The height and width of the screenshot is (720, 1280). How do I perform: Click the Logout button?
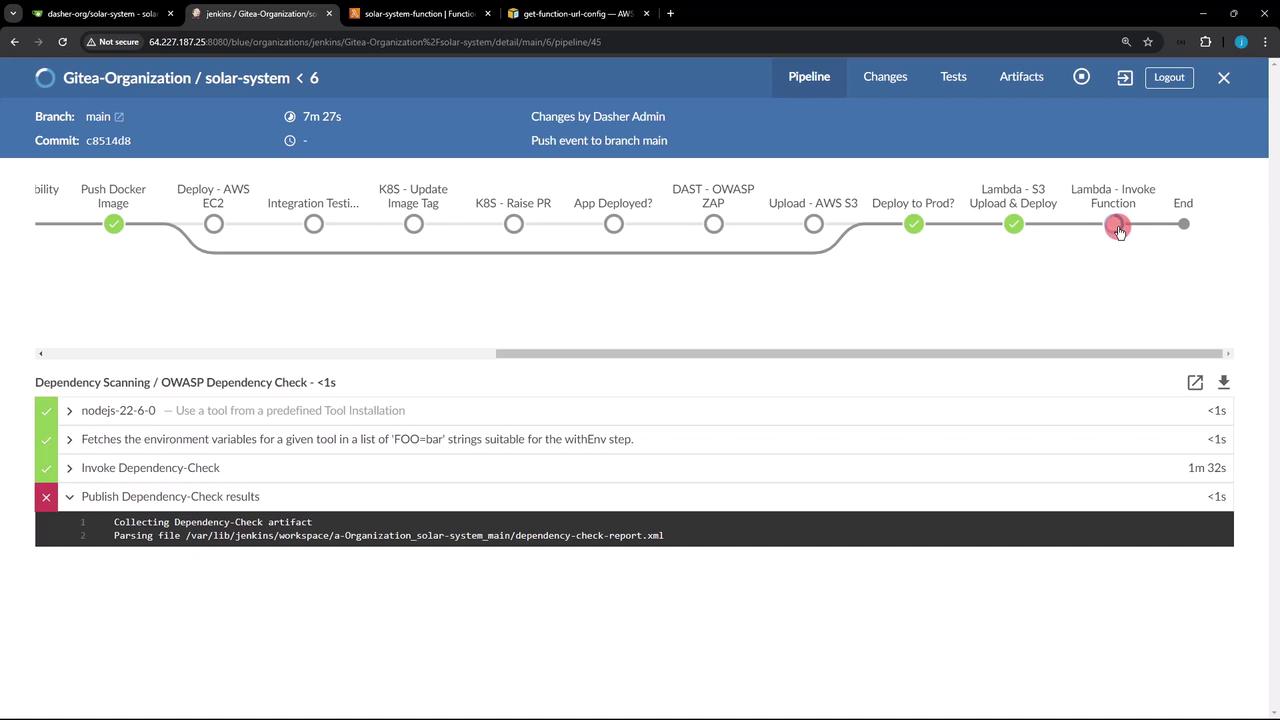click(1169, 77)
